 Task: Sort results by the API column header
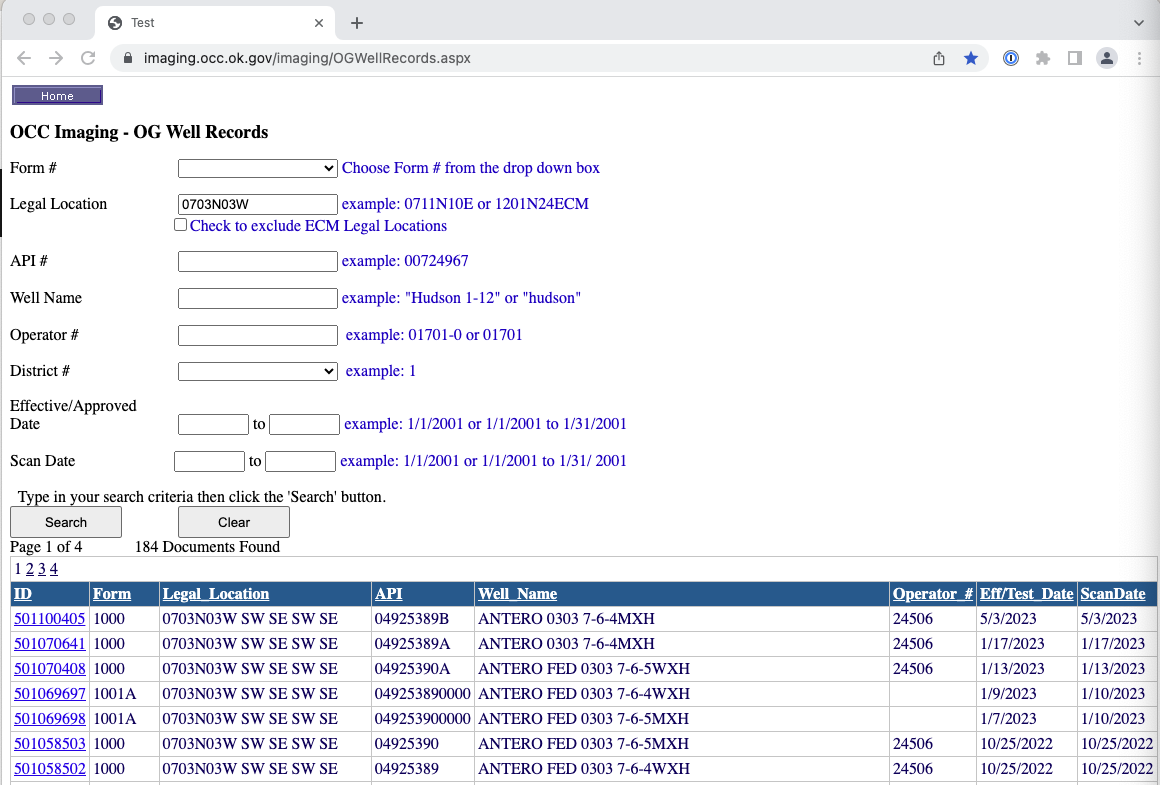[389, 594]
